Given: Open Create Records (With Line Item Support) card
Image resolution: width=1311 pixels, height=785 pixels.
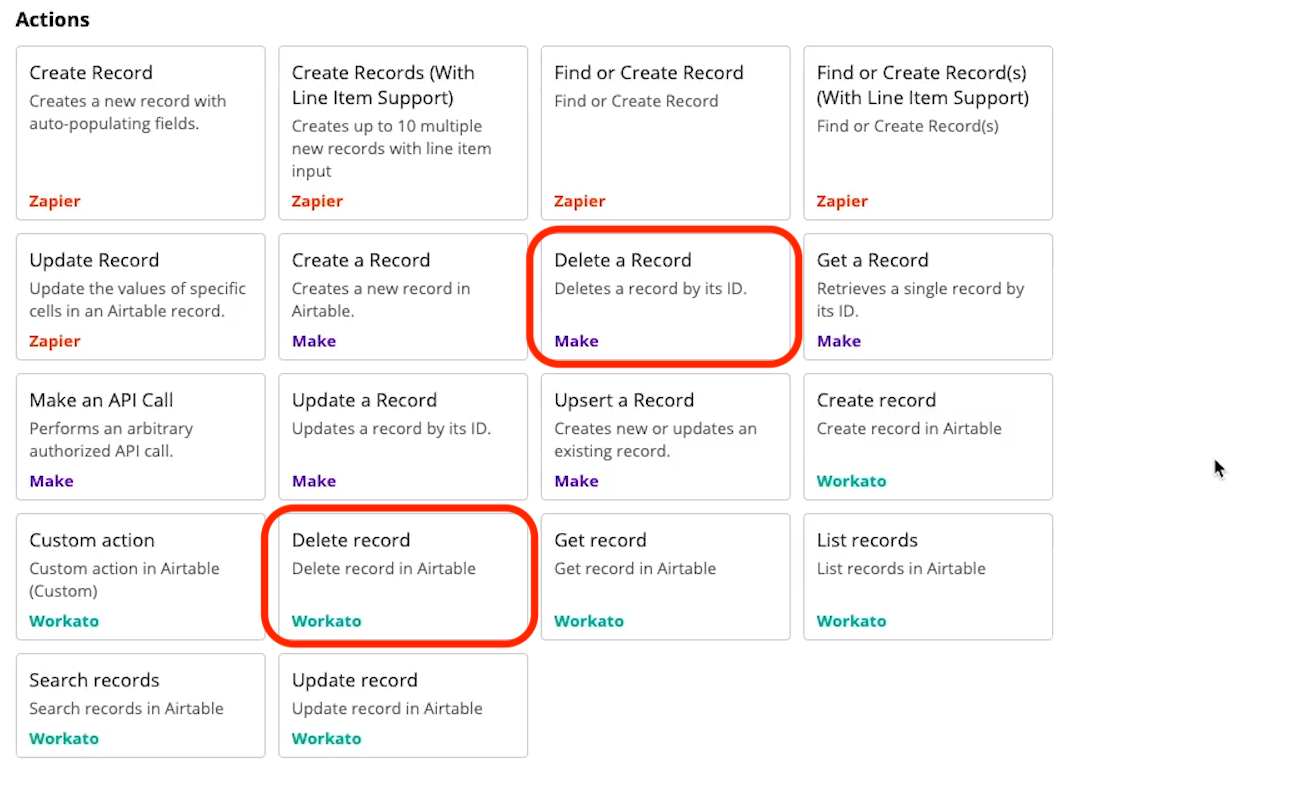Looking at the screenshot, I should coord(402,132).
